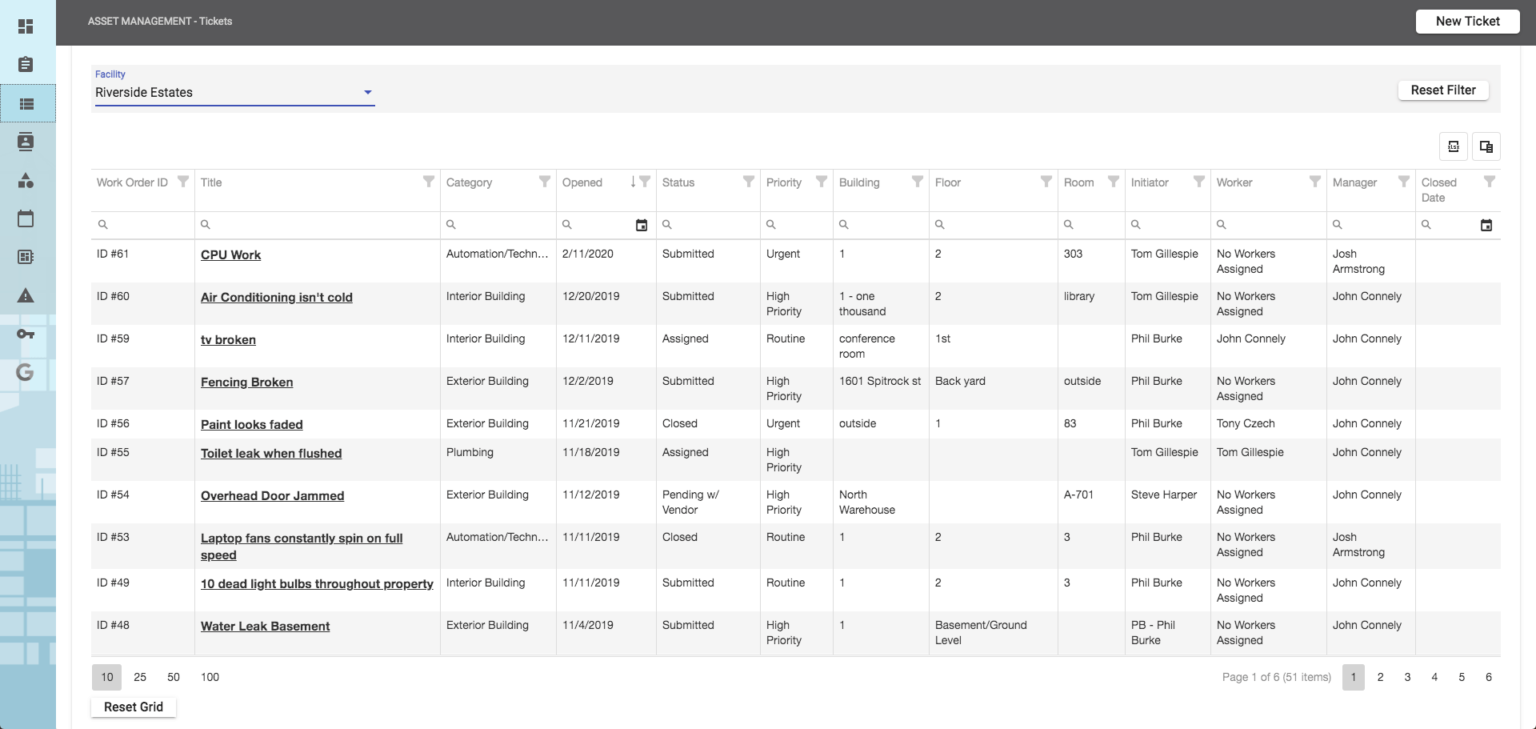
Task: Open the Calendar icon in the sidebar
Action: 25,218
